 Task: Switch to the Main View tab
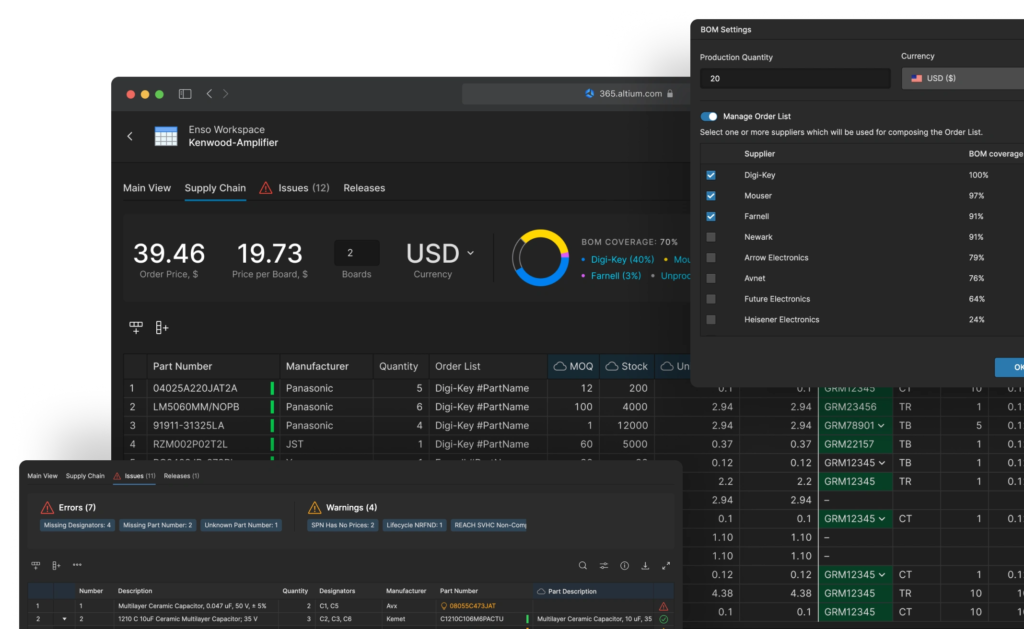147,188
